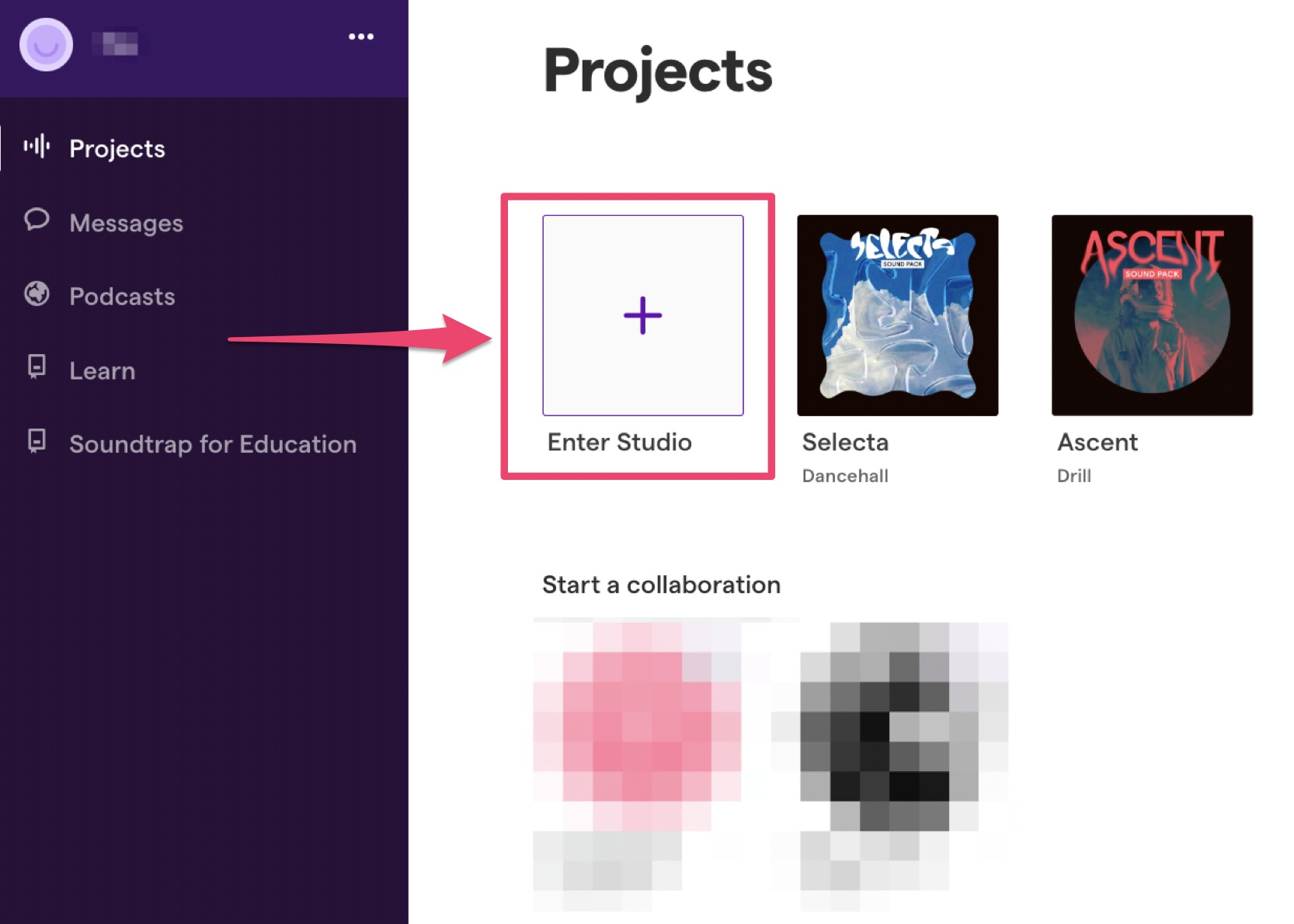Select Learn in the sidebar
Image resolution: width=1294 pixels, height=924 pixels.
coord(102,370)
